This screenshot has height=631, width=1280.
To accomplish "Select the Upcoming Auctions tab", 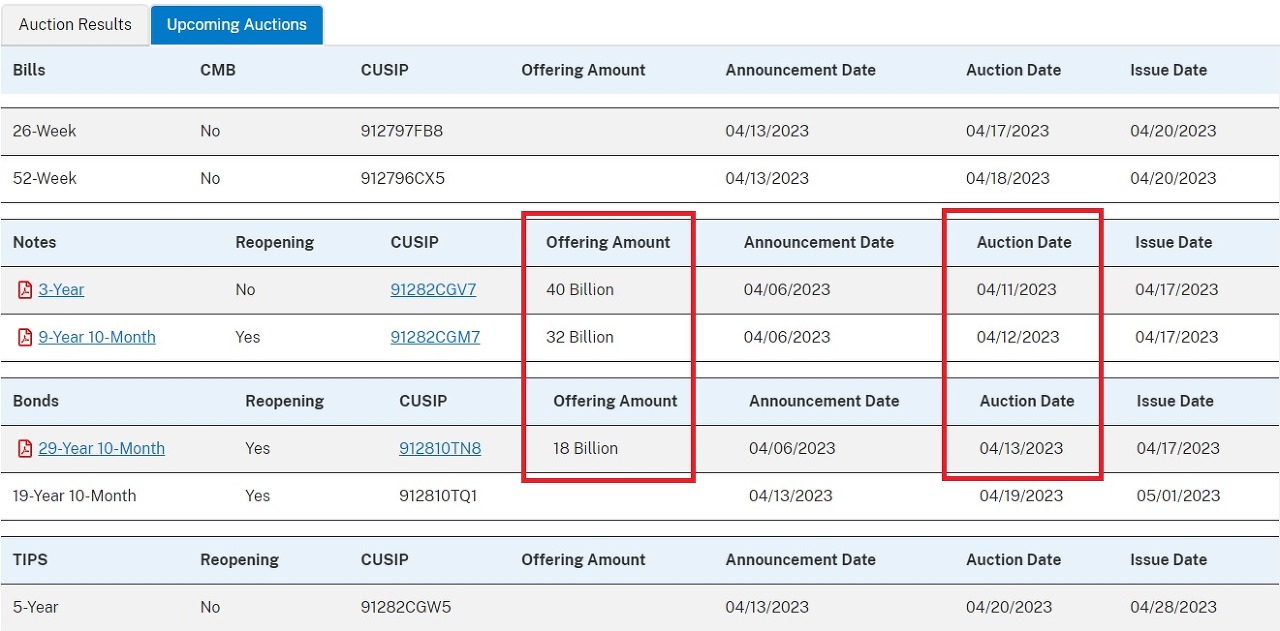I will [x=237, y=24].
